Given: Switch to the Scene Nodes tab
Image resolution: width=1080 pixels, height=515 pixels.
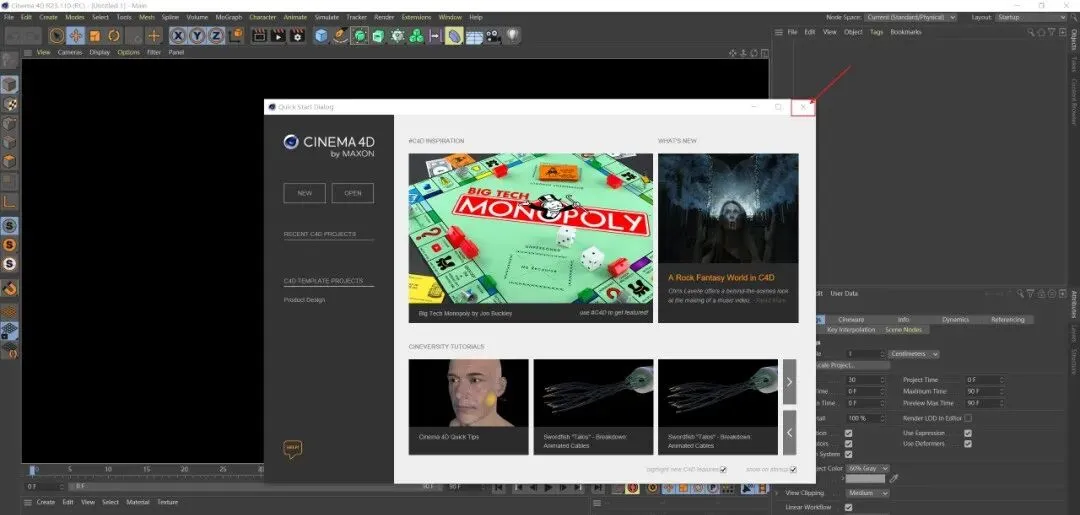Looking at the screenshot, I should [x=903, y=330].
